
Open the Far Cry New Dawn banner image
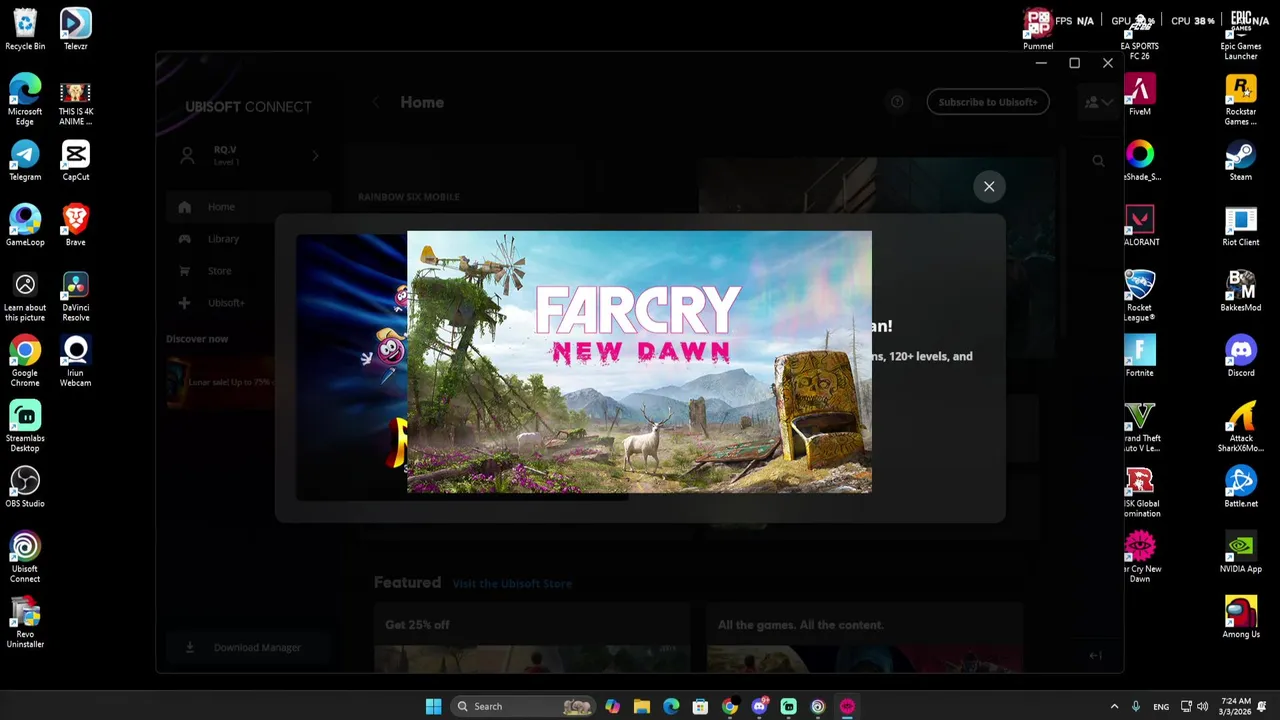pyautogui.click(x=639, y=362)
